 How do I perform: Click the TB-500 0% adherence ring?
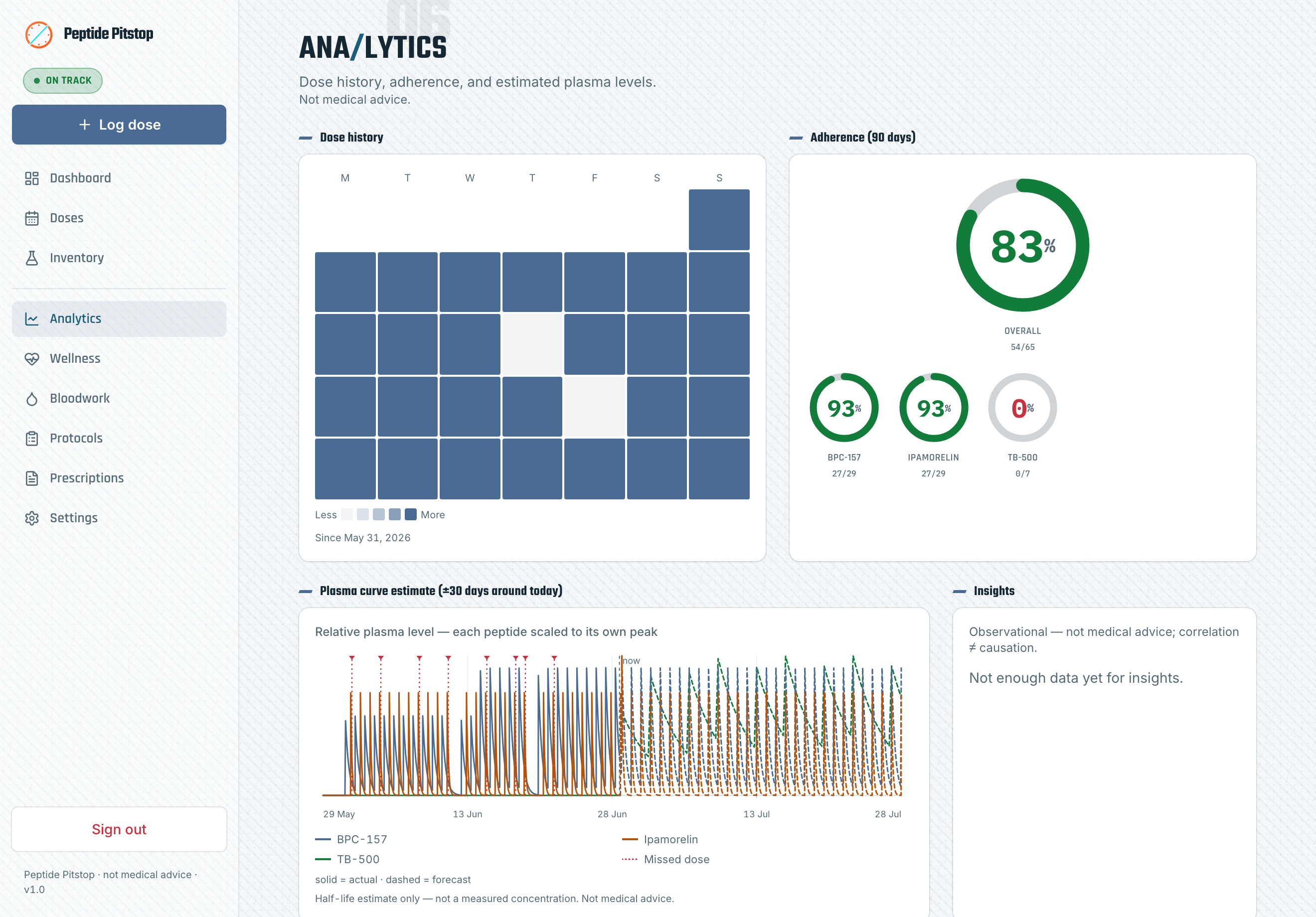coord(1022,408)
